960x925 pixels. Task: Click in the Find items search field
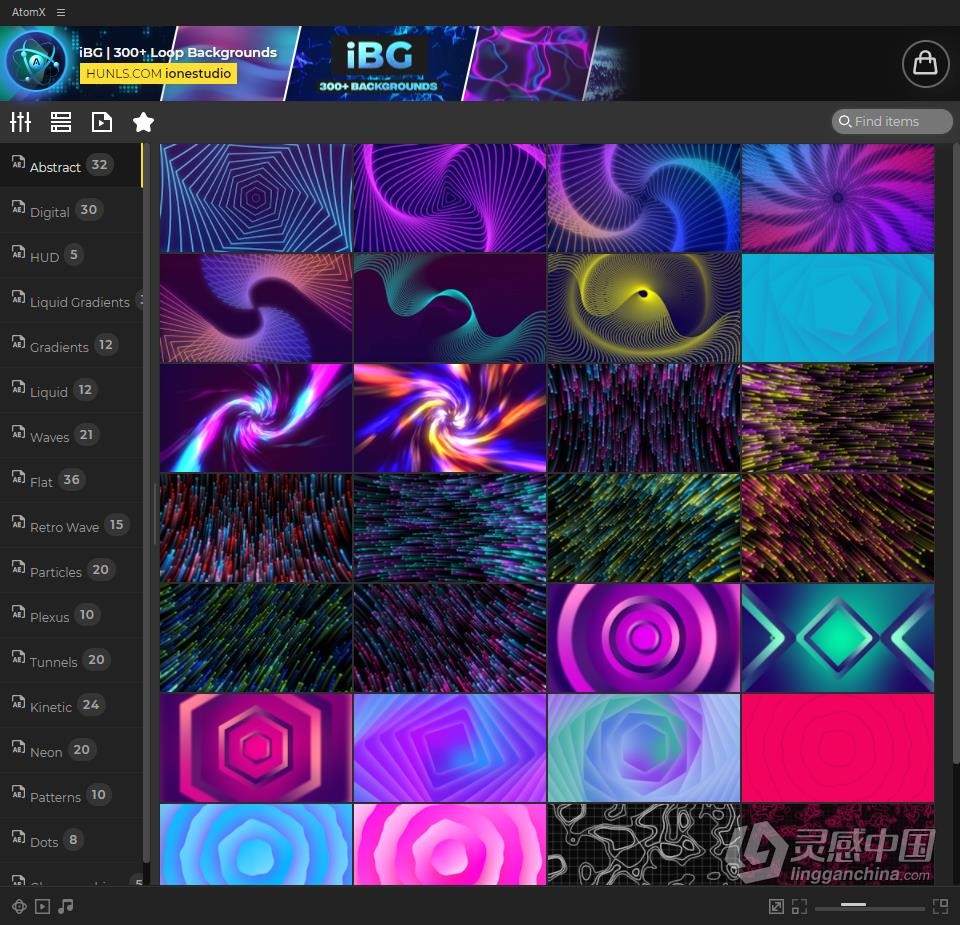[892, 121]
